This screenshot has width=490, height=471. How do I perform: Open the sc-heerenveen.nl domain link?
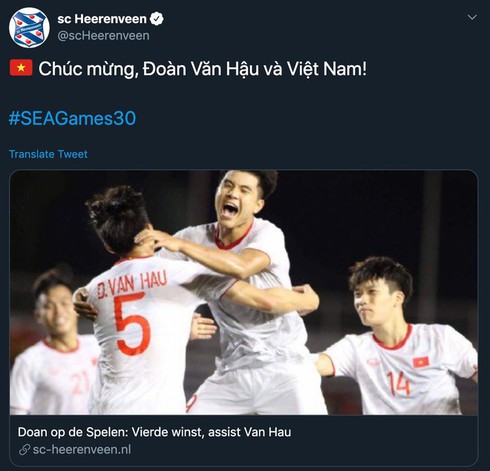coord(82,450)
